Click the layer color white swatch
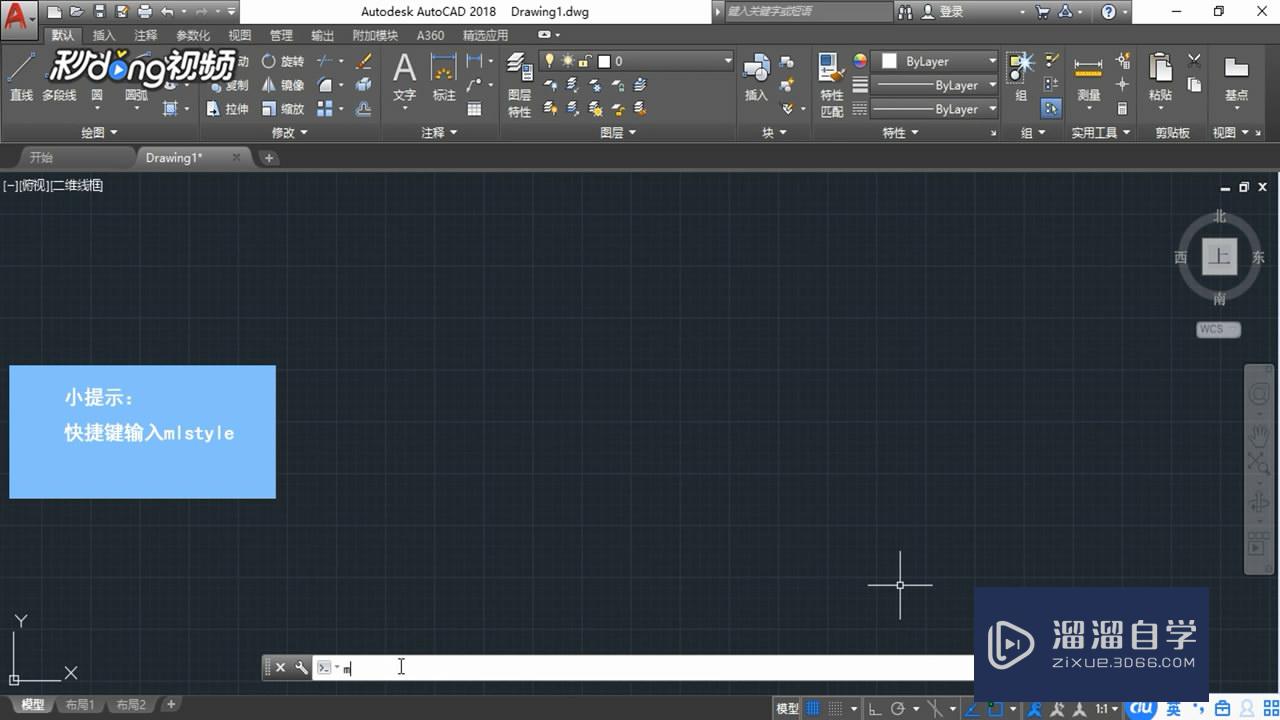 (604, 61)
